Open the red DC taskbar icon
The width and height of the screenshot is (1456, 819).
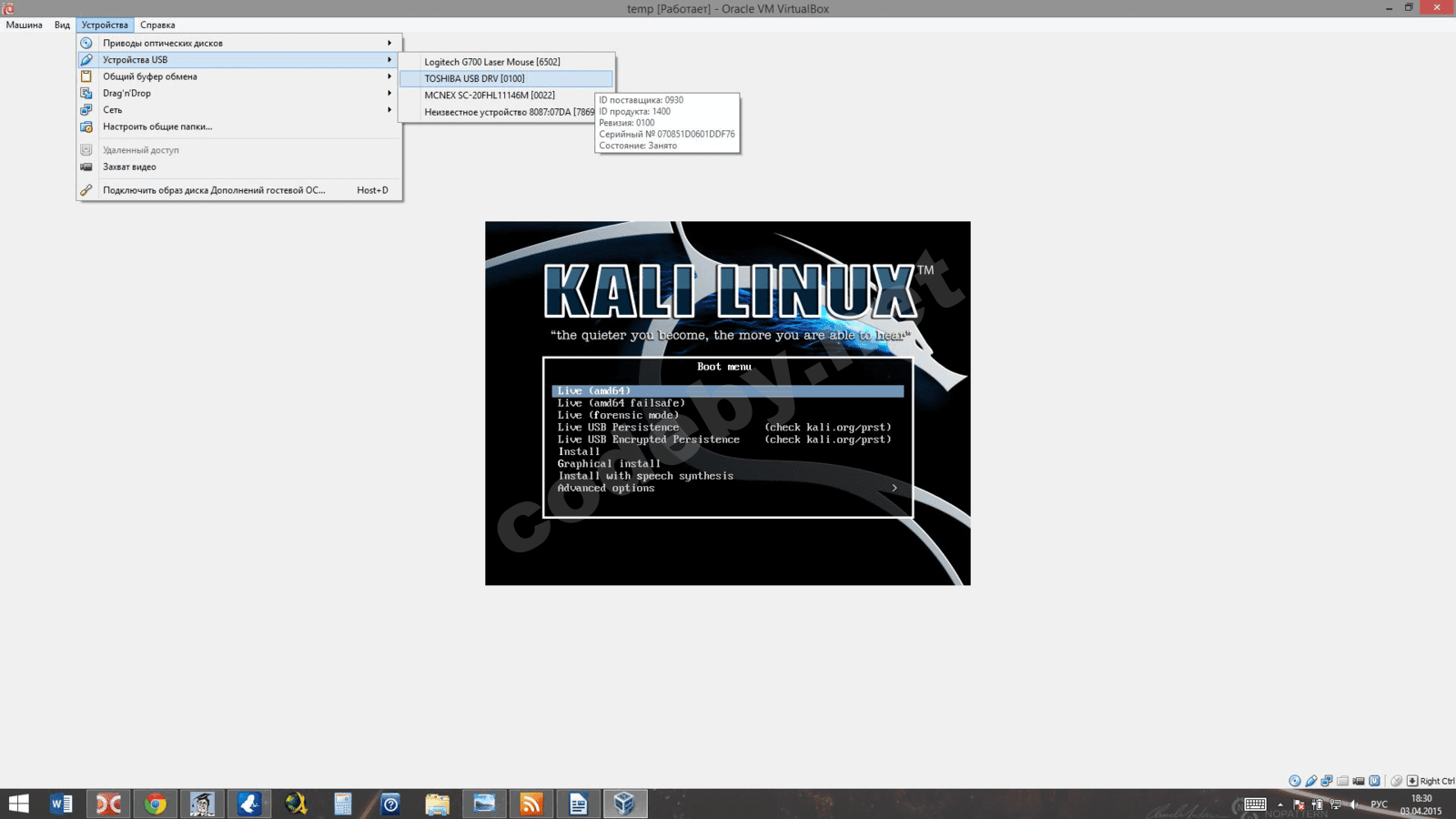pyautogui.click(x=108, y=804)
